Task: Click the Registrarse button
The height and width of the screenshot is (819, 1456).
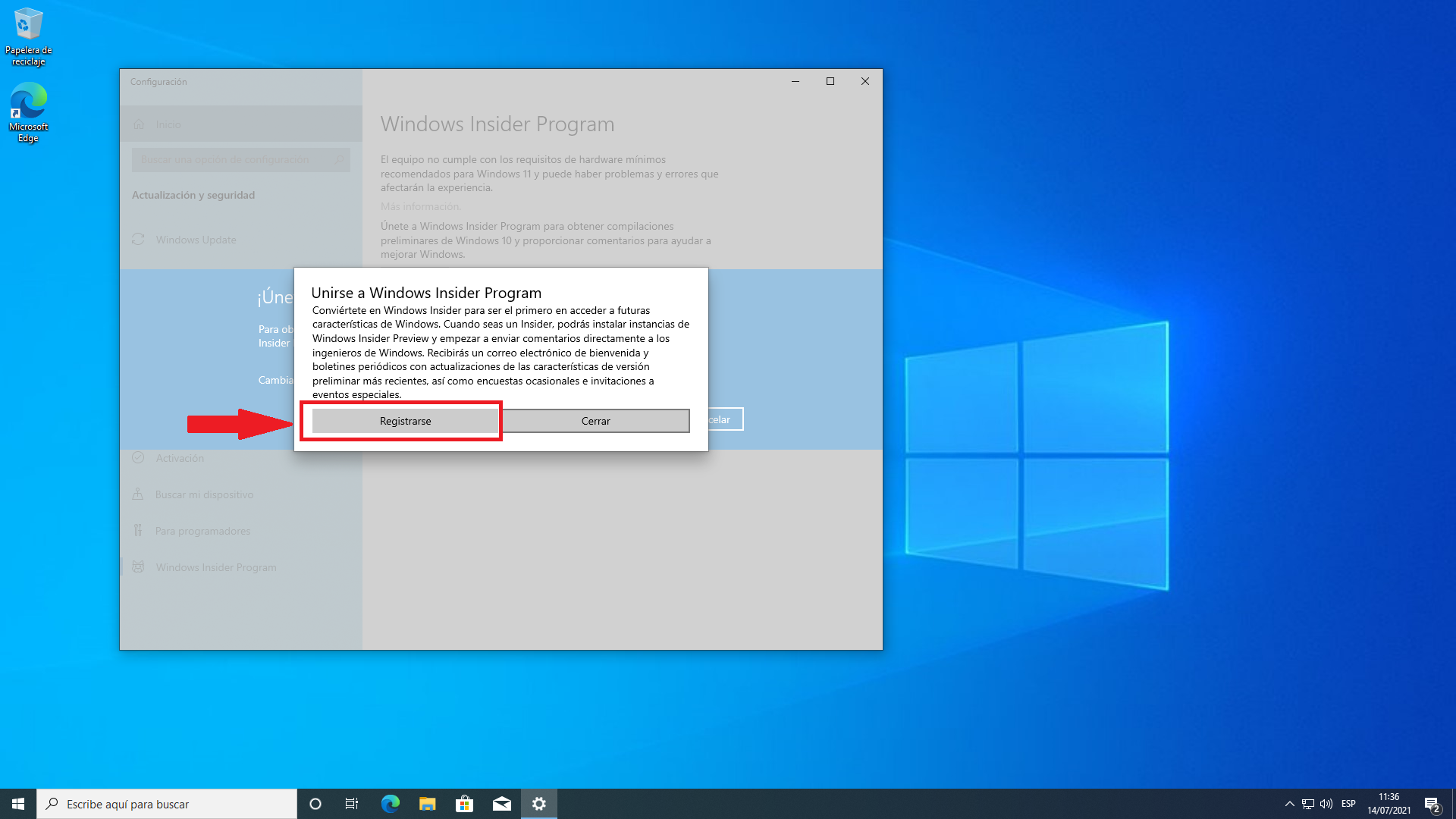Action: tap(405, 421)
